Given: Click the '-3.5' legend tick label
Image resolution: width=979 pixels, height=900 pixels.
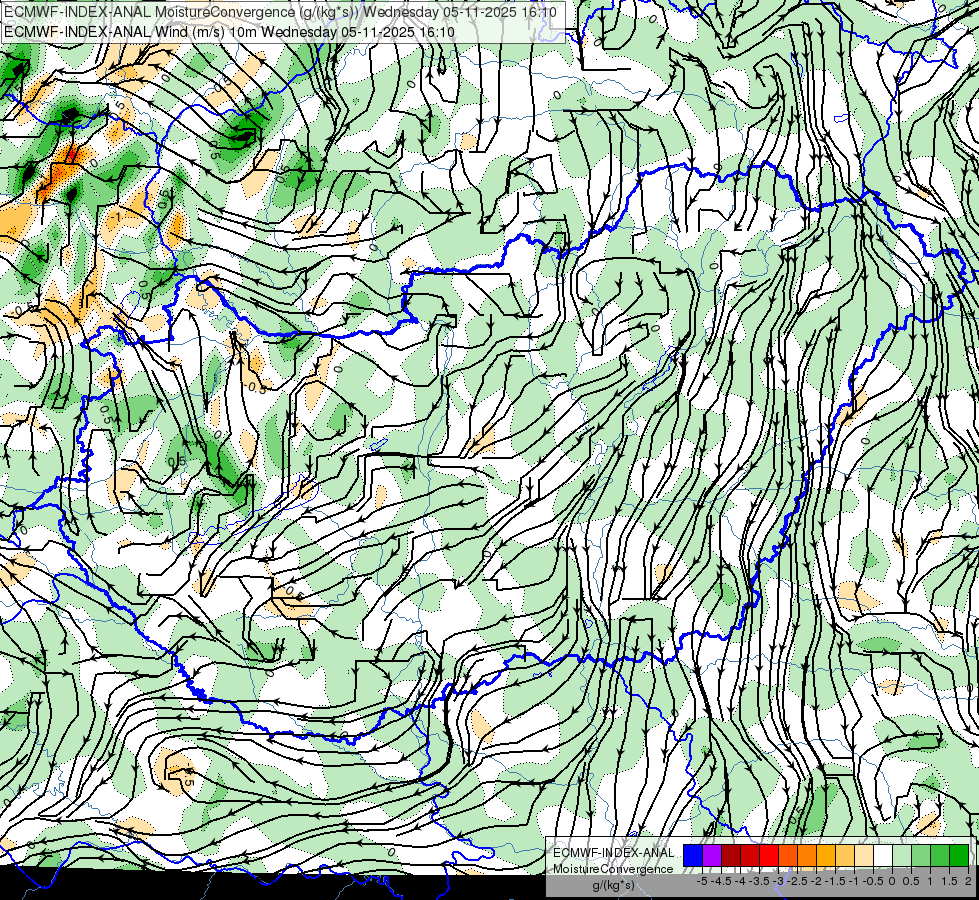Looking at the screenshot, I should click(x=759, y=881).
